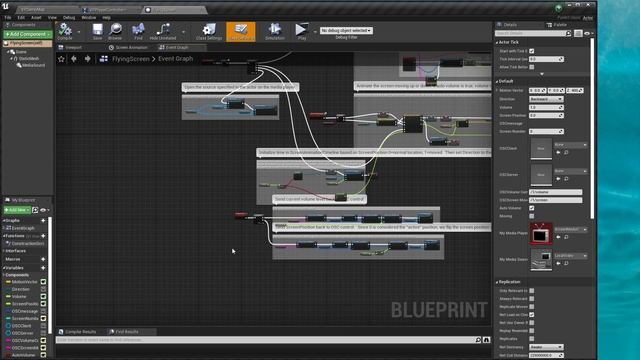Click the Play toolbar icon
640x360 pixels.
302,31
